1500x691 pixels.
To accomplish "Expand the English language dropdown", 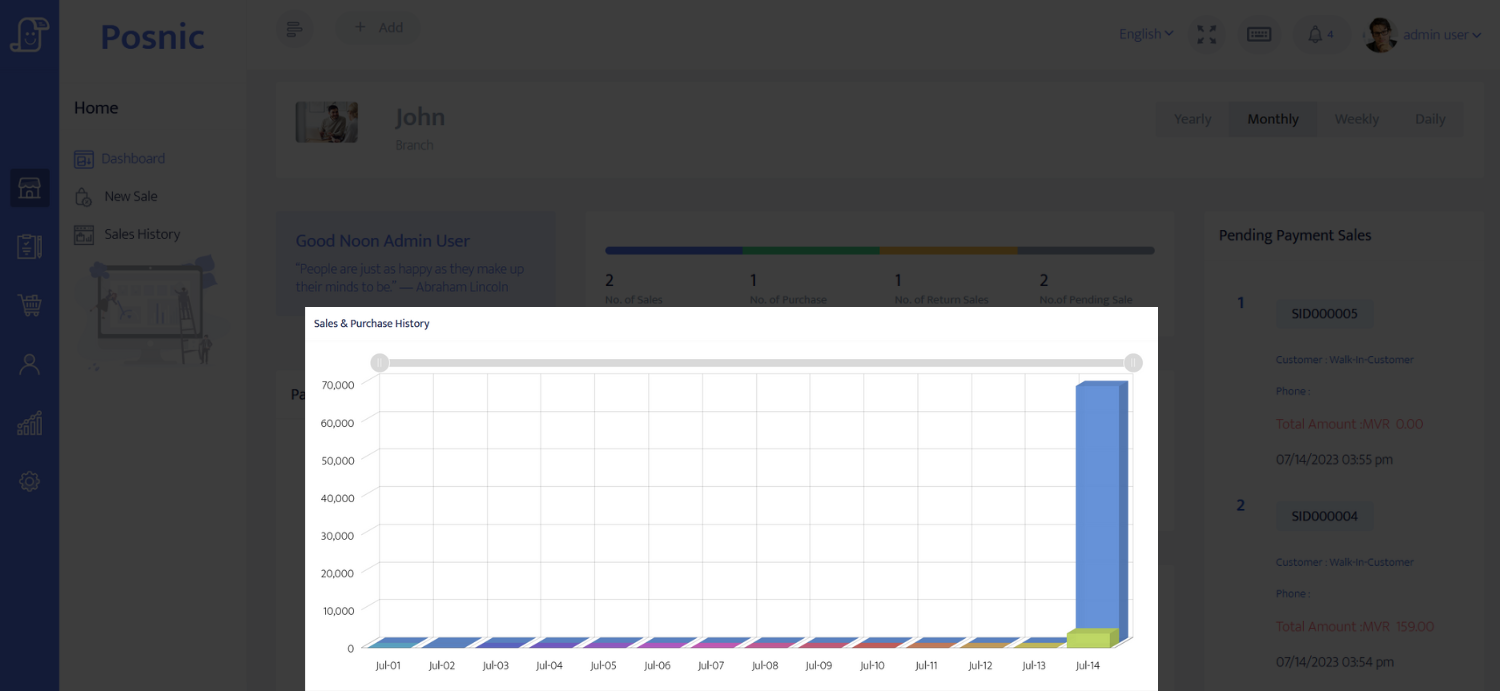I will (1146, 34).
